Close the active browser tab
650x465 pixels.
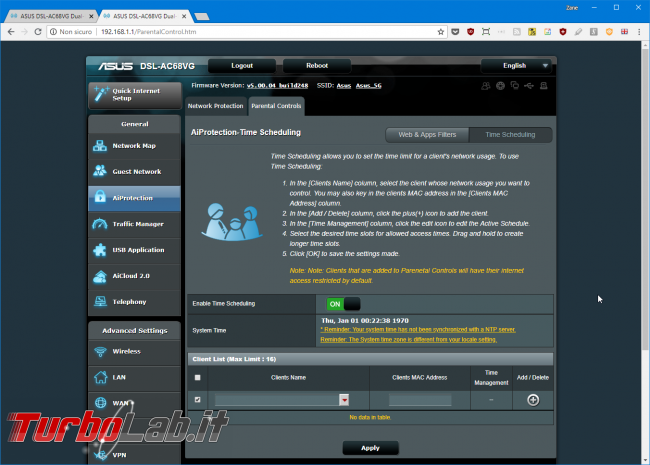pyautogui.click(x=184, y=16)
